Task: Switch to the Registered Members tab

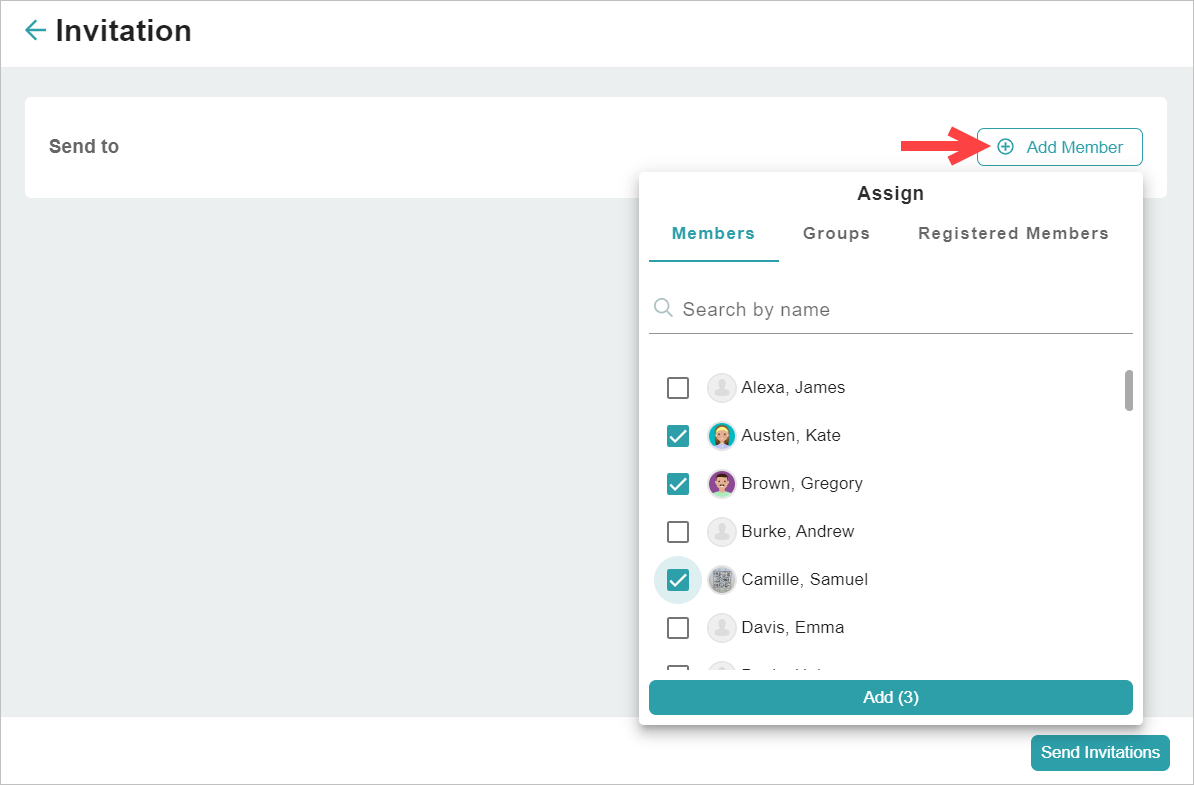Action: coord(1012,233)
